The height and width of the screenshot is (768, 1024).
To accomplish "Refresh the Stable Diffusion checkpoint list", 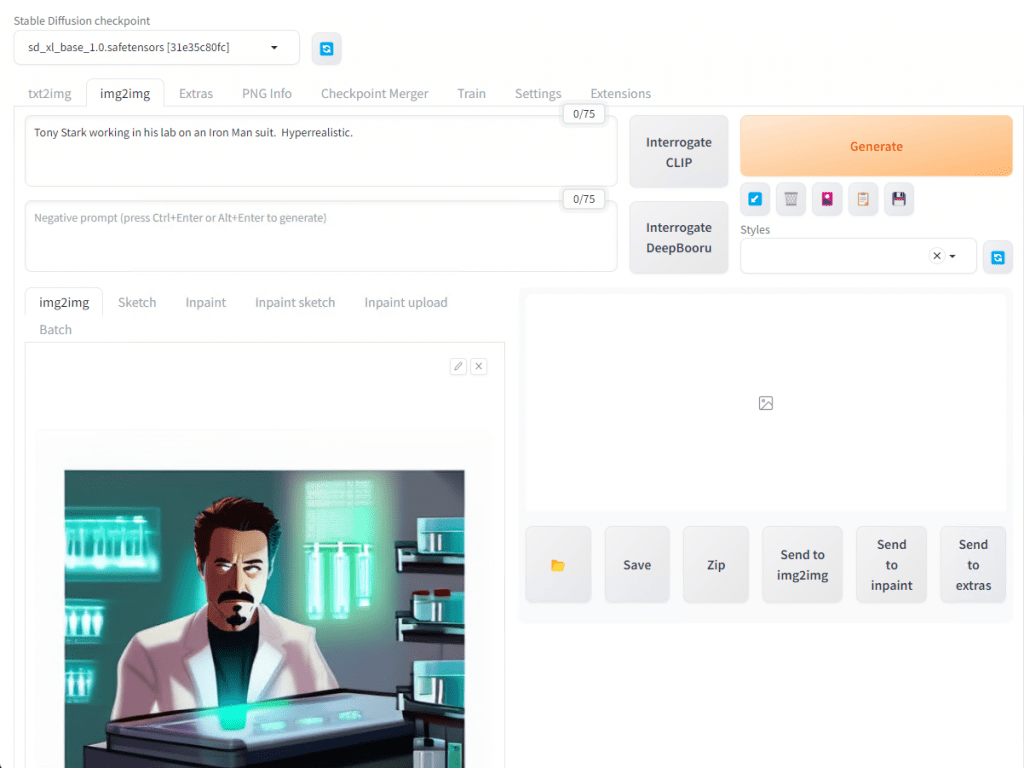I will 327,48.
